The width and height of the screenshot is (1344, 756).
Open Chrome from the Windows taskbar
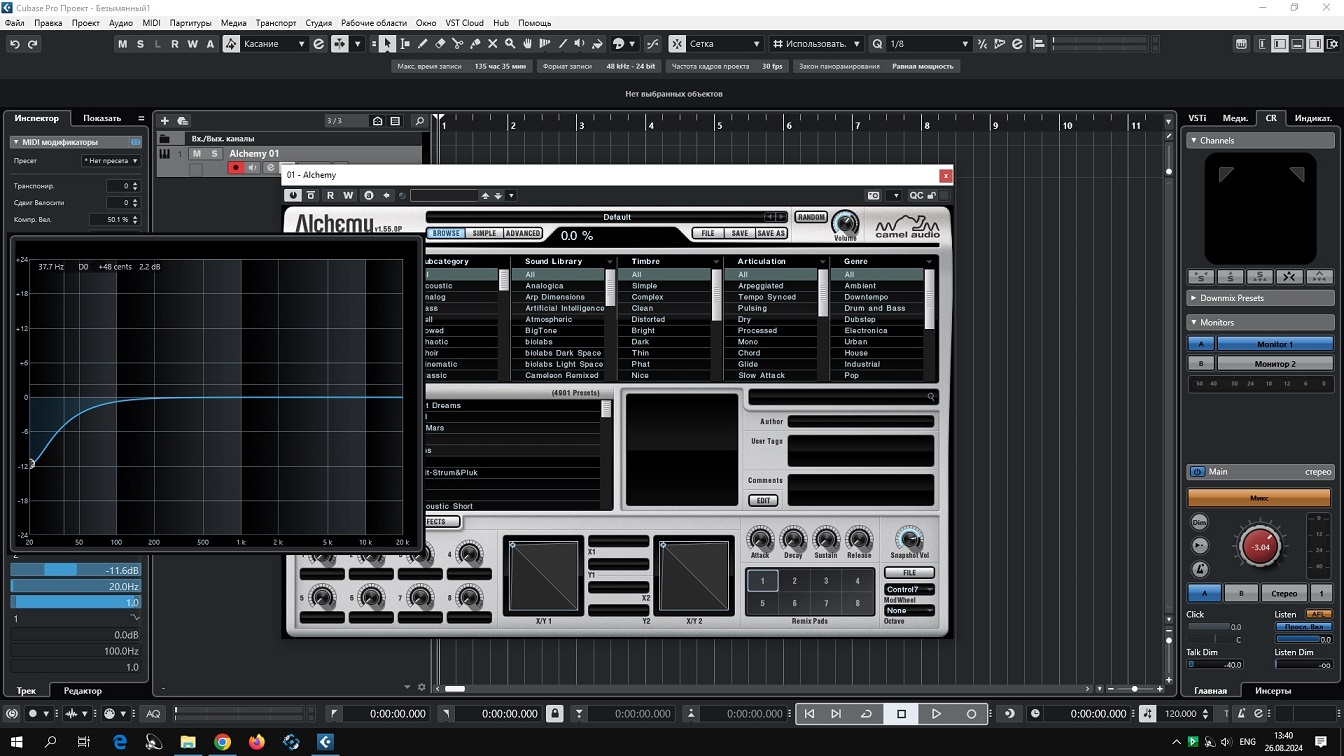(222, 742)
